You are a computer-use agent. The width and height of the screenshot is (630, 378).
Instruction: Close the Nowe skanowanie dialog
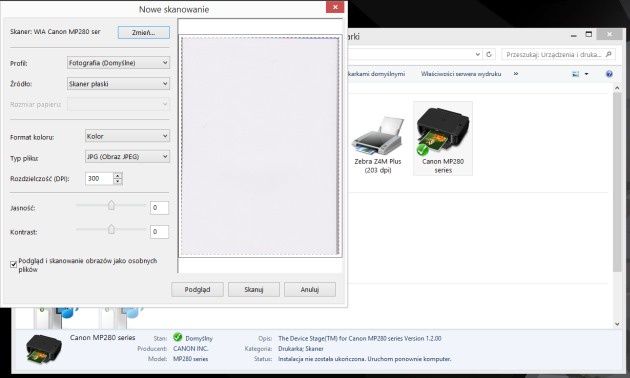tap(335, 7)
